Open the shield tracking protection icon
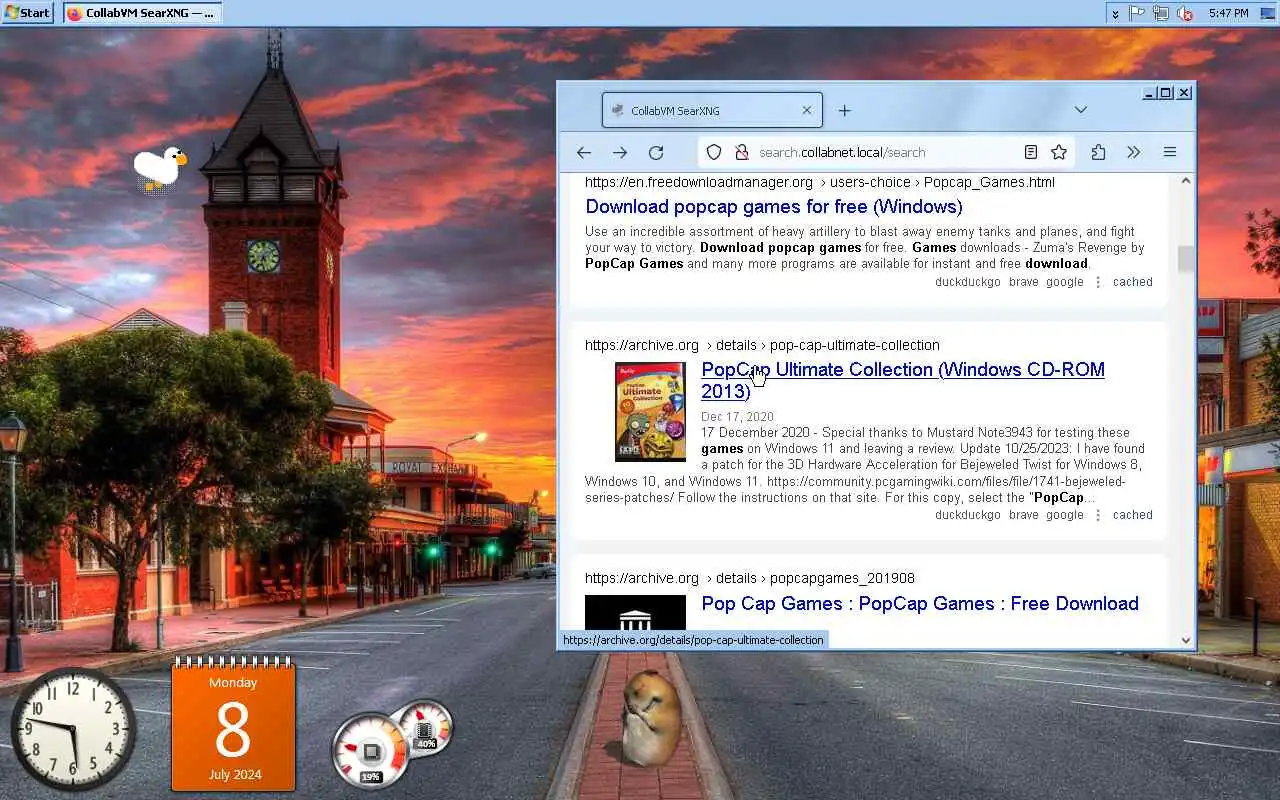Viewport: 1280px width, 800px height. tap(714, 152)
